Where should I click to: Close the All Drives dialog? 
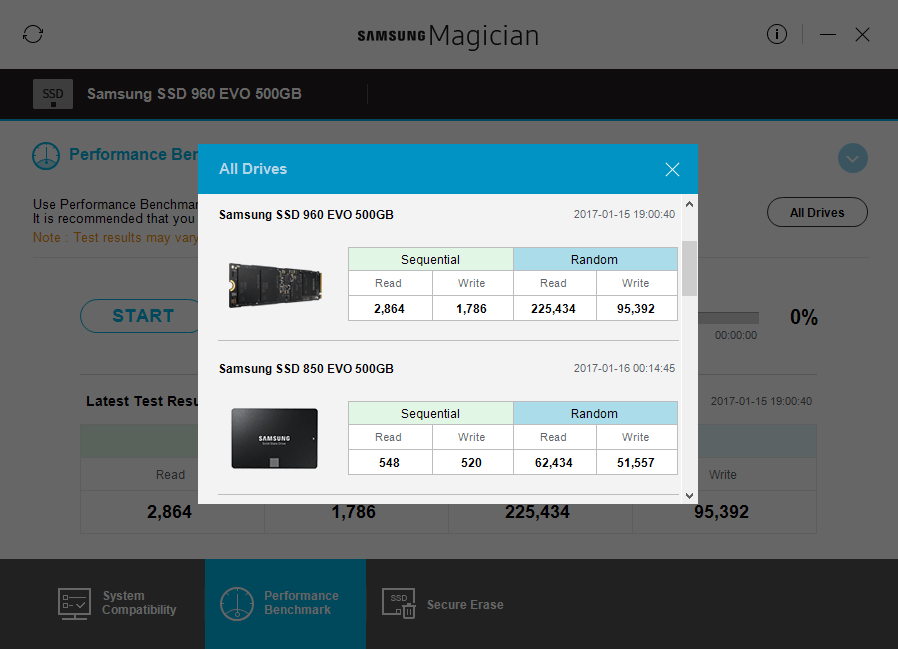point(672,169)
